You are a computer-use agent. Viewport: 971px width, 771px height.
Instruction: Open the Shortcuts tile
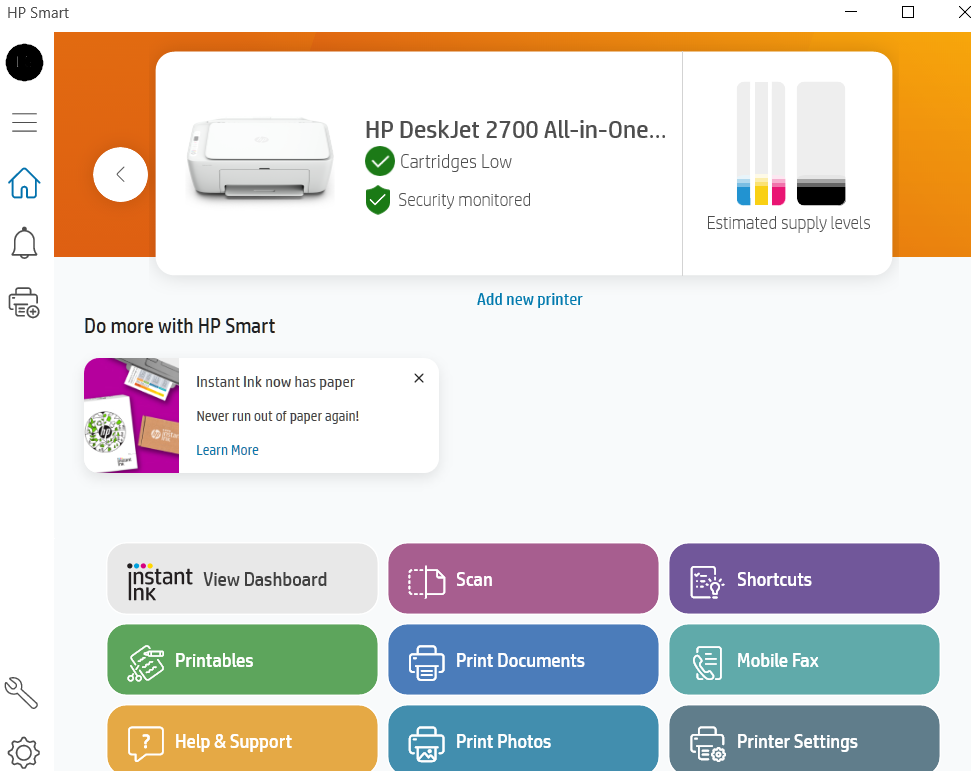click(x=803, y=578)
